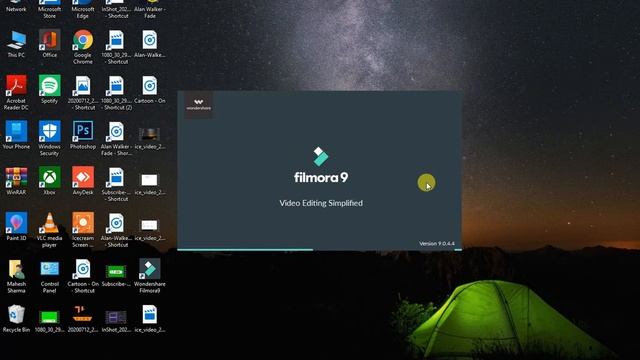Click the Filmora 9 splash logo
640x360 pixels.
tap(321, 165)
